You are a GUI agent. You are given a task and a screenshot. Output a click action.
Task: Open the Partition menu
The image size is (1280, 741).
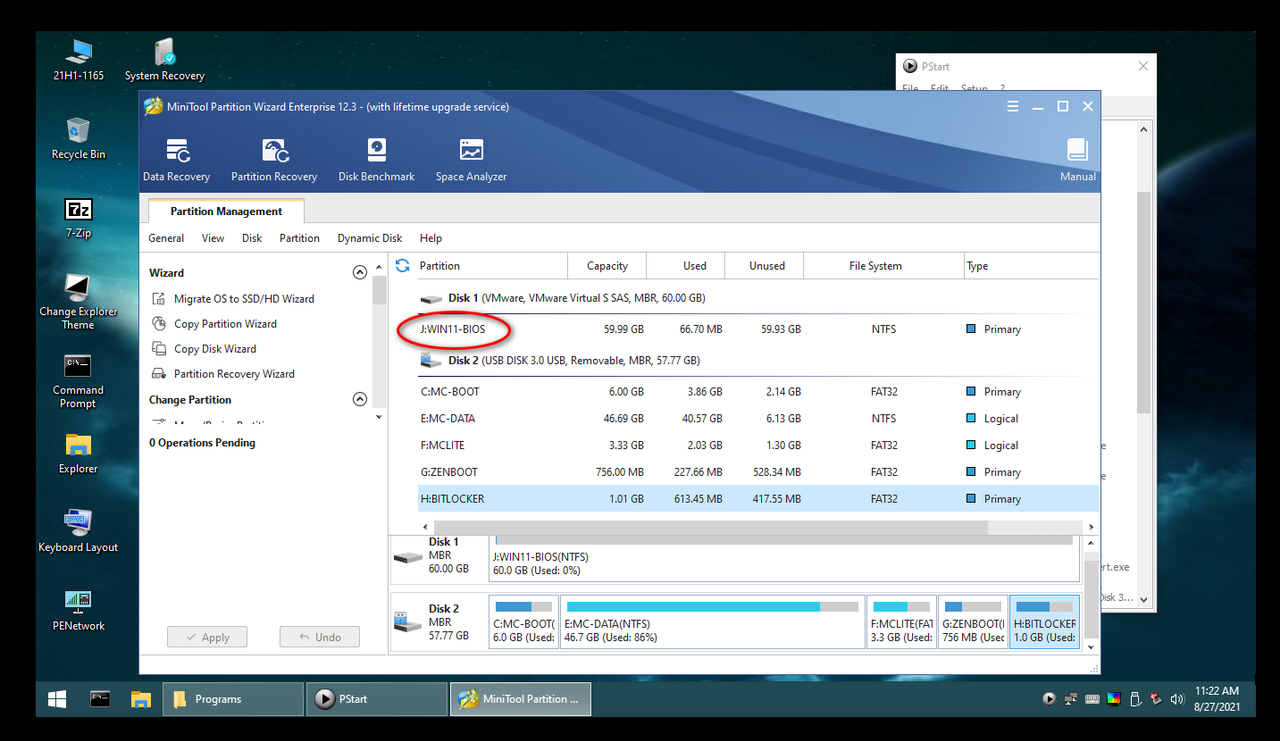[x=299, y=238]
